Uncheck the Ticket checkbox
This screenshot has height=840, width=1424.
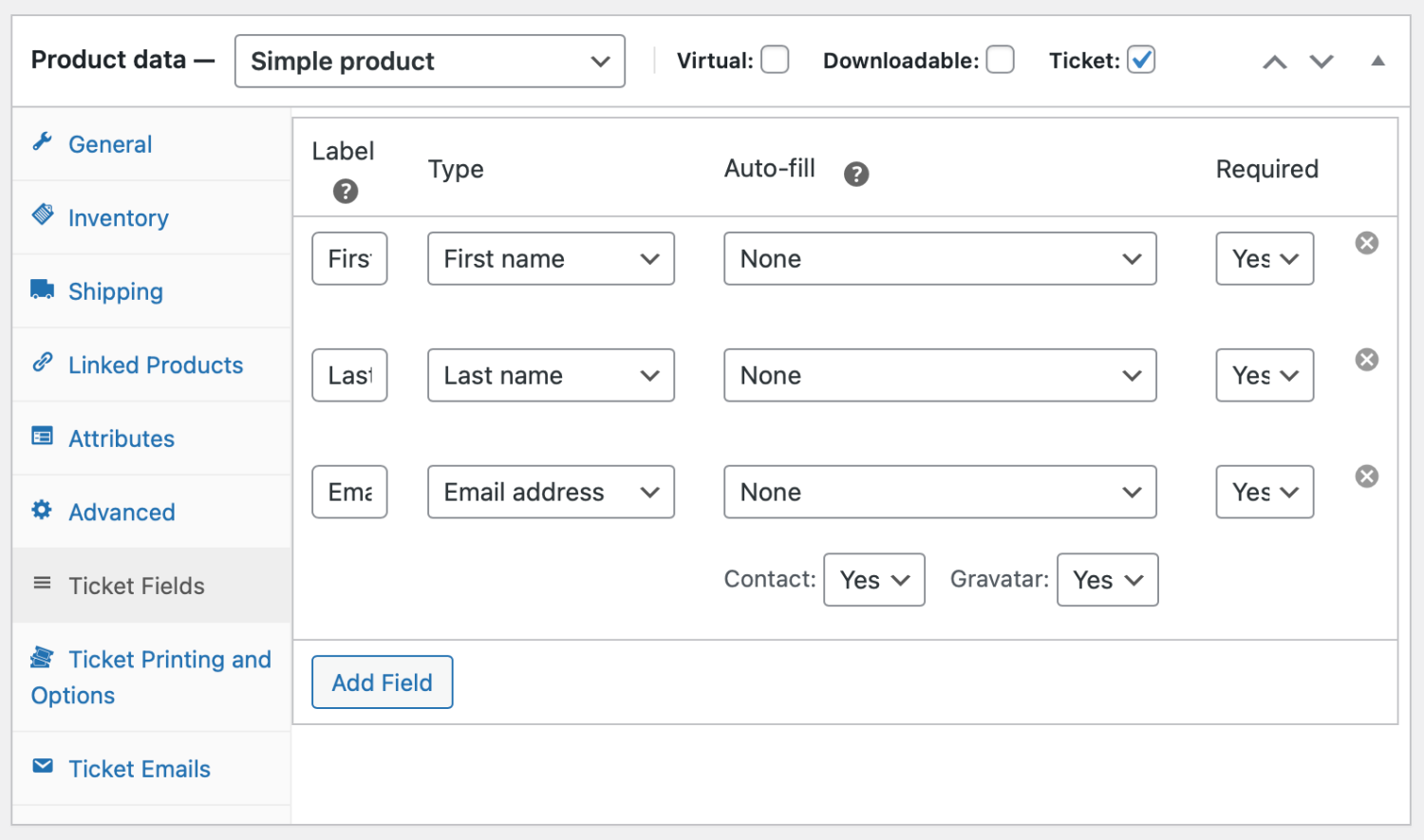click(x=1142, y=59)
